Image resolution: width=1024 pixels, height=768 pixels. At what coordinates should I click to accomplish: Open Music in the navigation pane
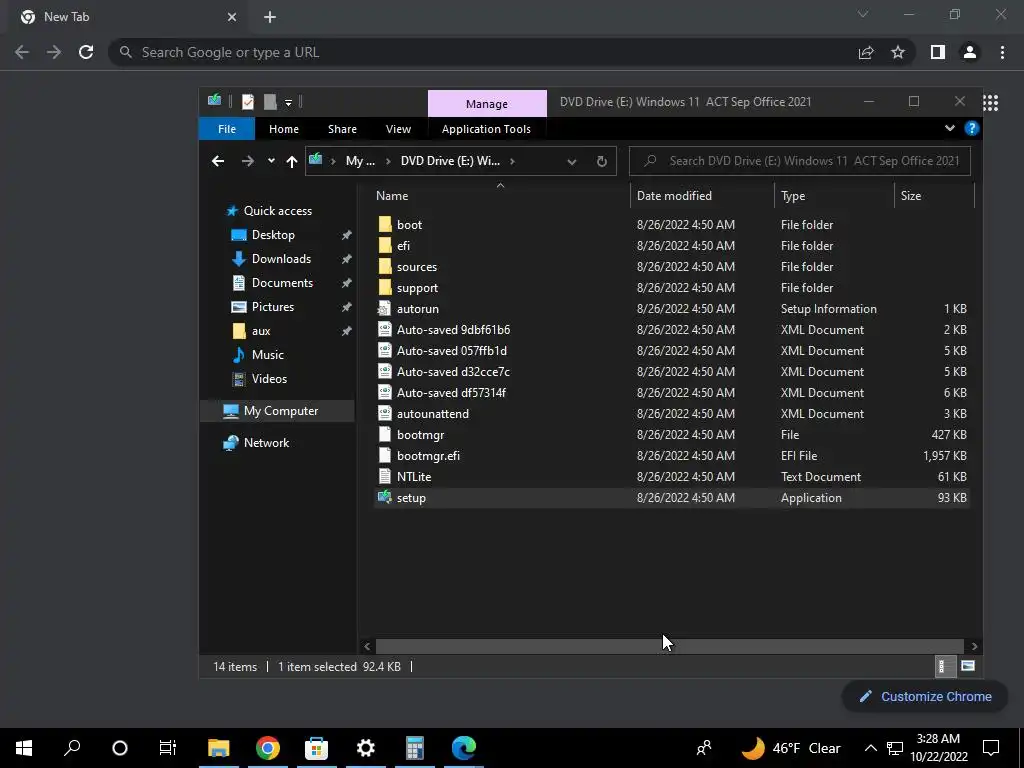tap(267, 355)
